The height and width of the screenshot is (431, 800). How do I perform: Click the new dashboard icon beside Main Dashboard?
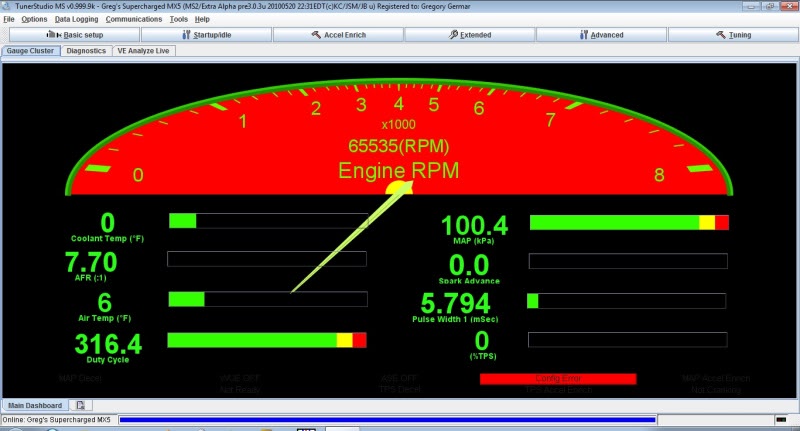81,405
